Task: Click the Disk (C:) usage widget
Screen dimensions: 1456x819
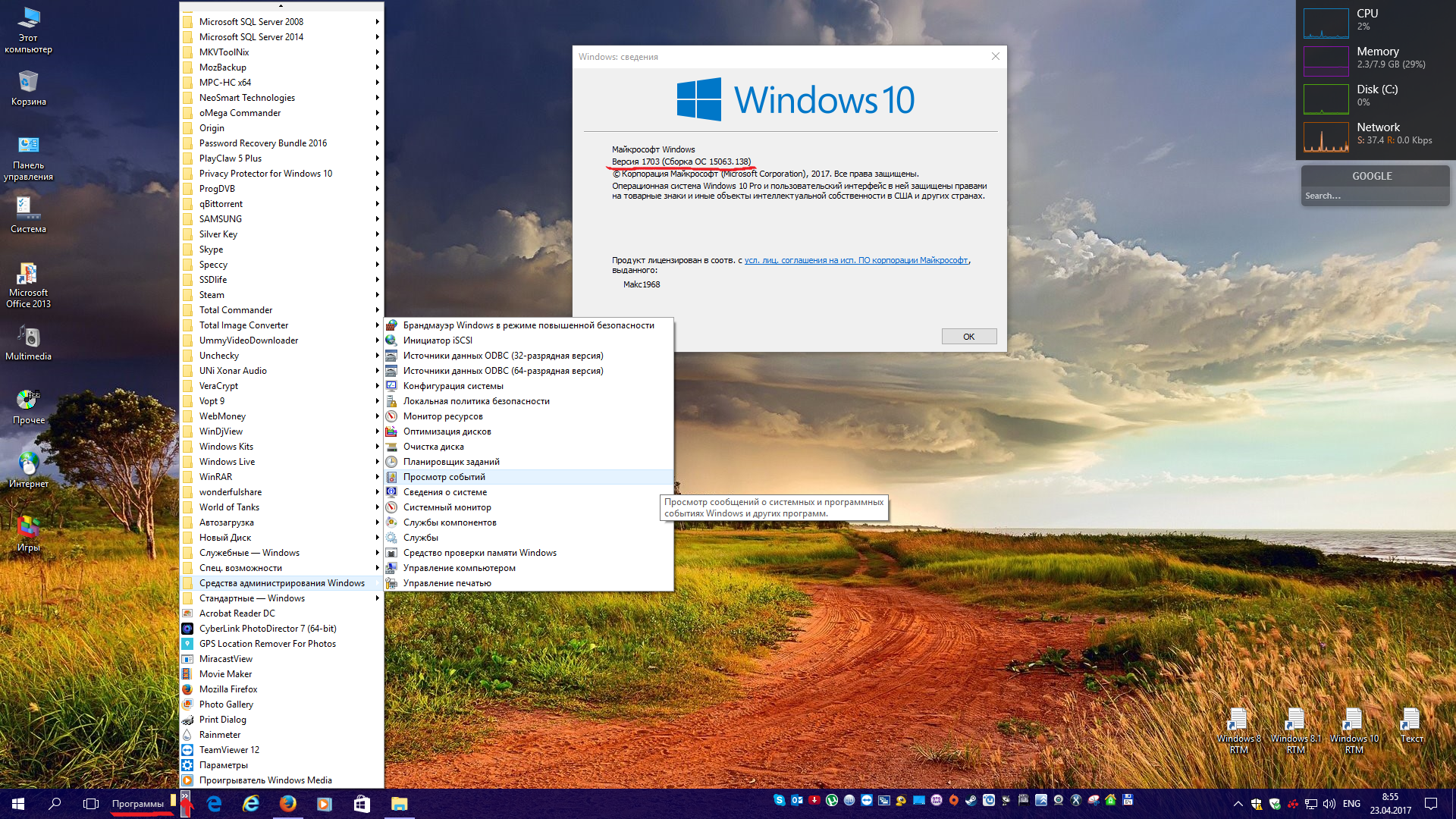Action: tap(1326, 99)
